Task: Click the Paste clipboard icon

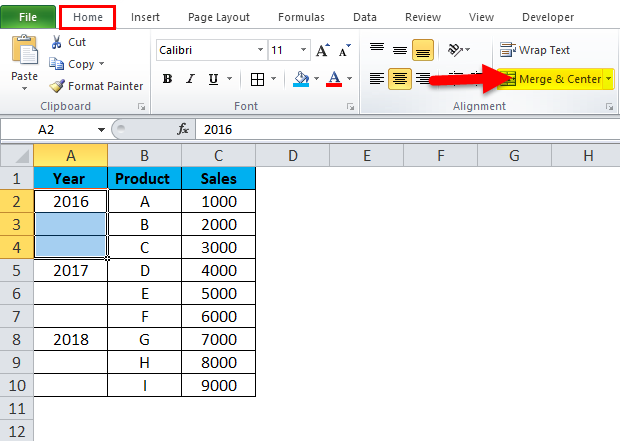Action: 25,49
